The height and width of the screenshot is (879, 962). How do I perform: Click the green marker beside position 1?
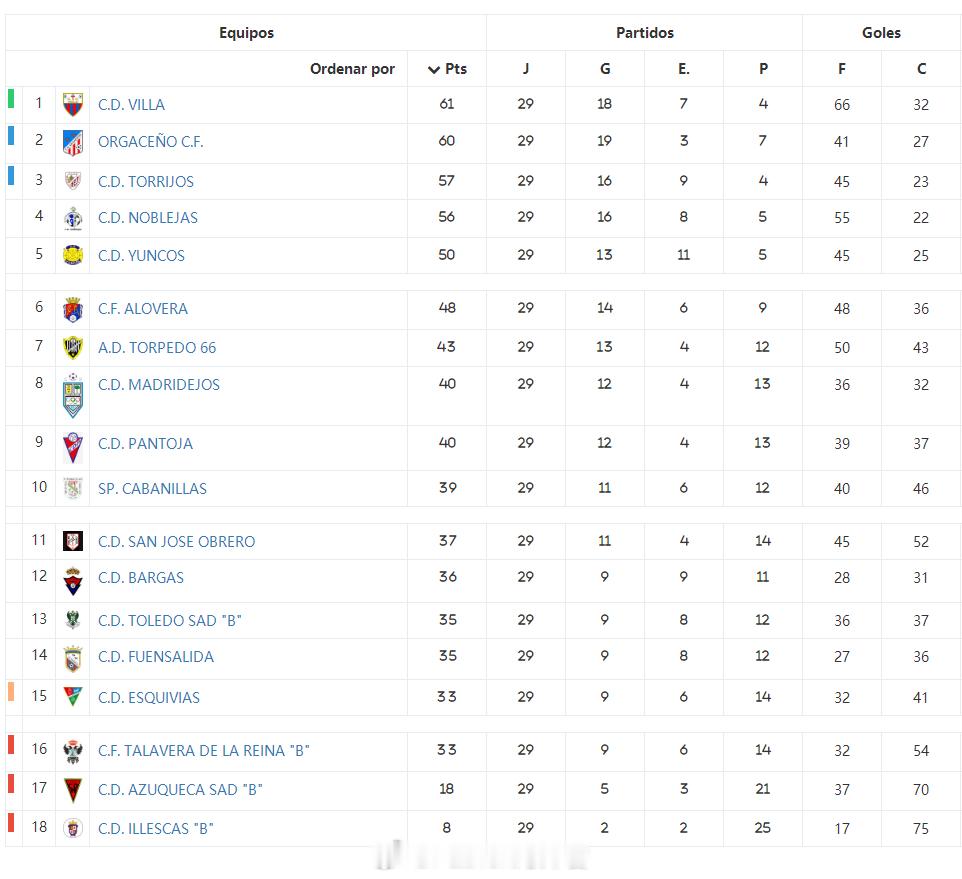point(11,98)
